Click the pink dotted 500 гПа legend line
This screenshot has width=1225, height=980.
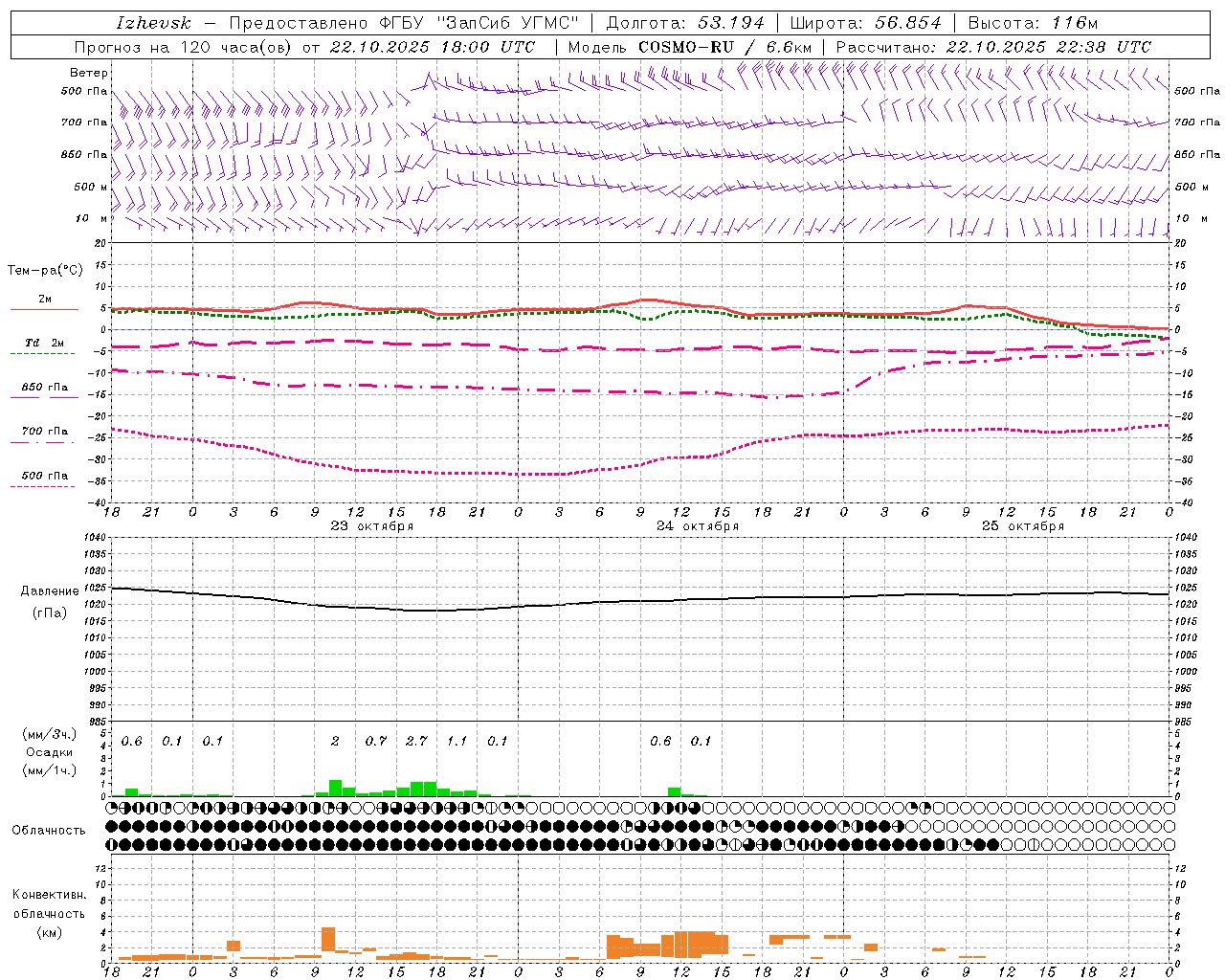pos(42,487)
